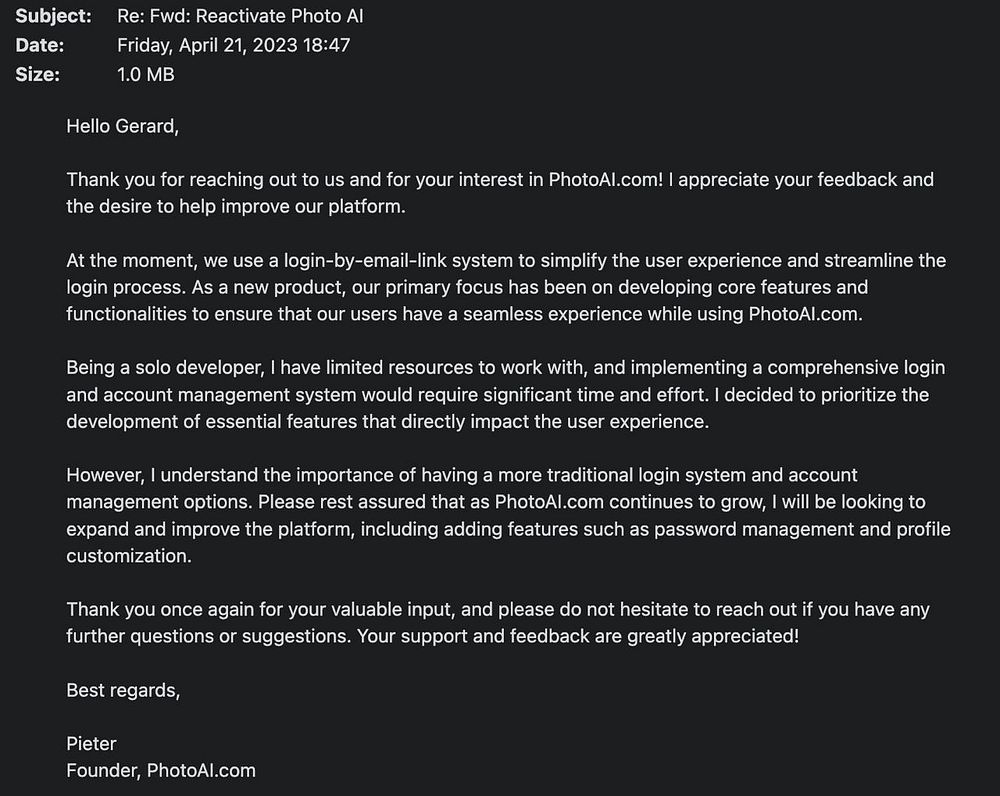Click the "Hello Gerard," greeting line

coord(122,126)
